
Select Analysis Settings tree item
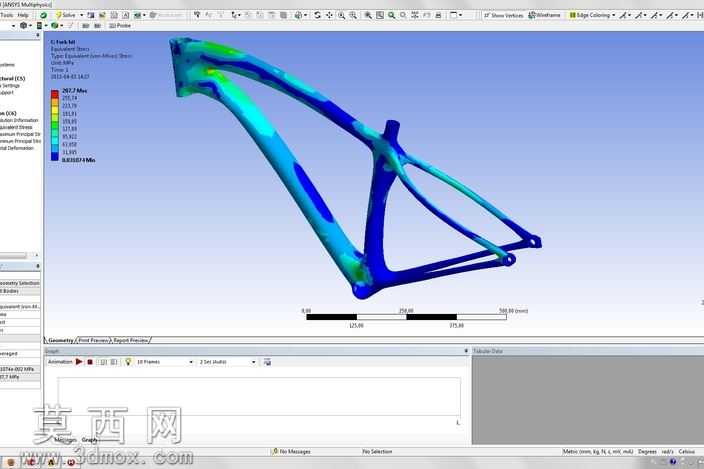pyautogui.click(x=10, y=86)
